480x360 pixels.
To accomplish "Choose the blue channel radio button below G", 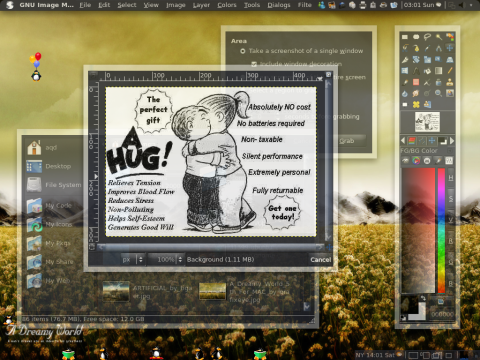I will (451, 283).
